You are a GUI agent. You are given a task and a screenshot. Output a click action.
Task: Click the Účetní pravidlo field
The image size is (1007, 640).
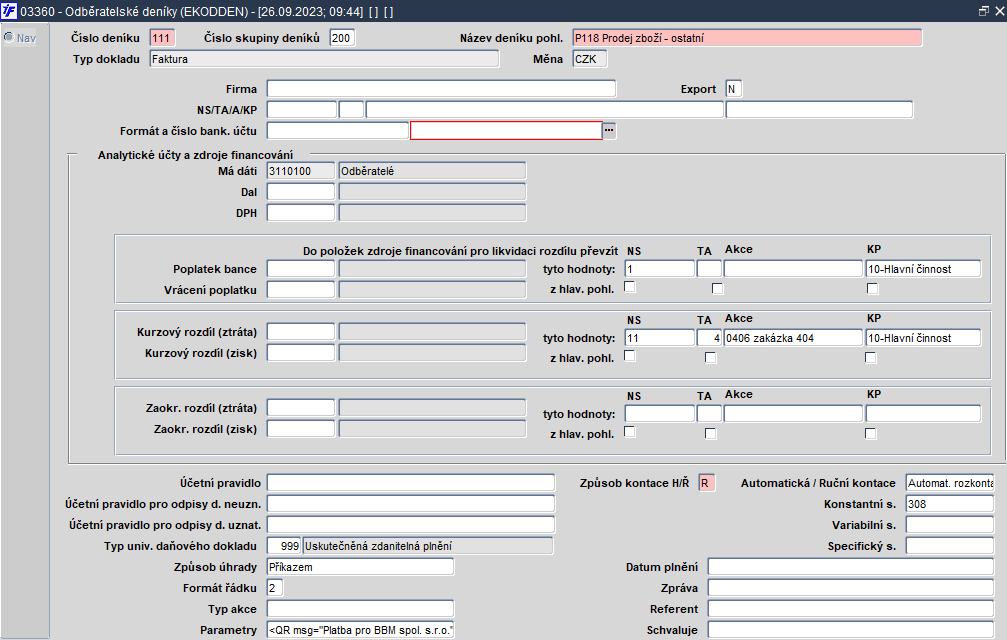click(x=410, y=483)
